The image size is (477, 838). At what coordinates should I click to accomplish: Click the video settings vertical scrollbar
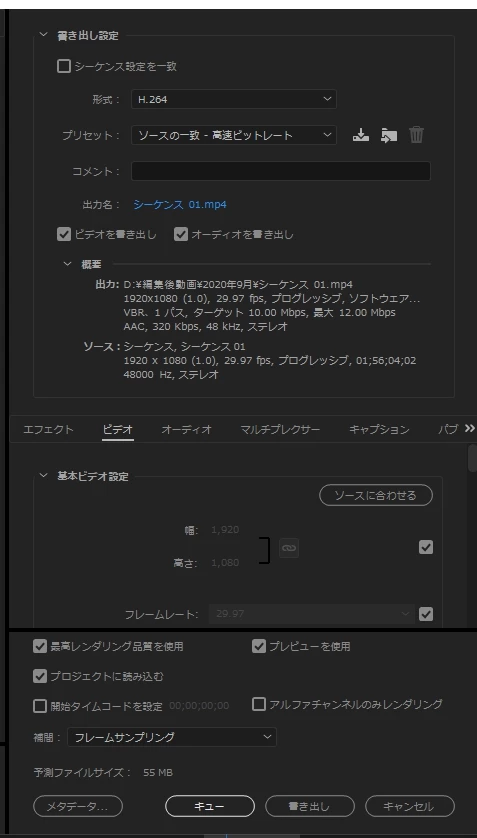pos(472,458)
